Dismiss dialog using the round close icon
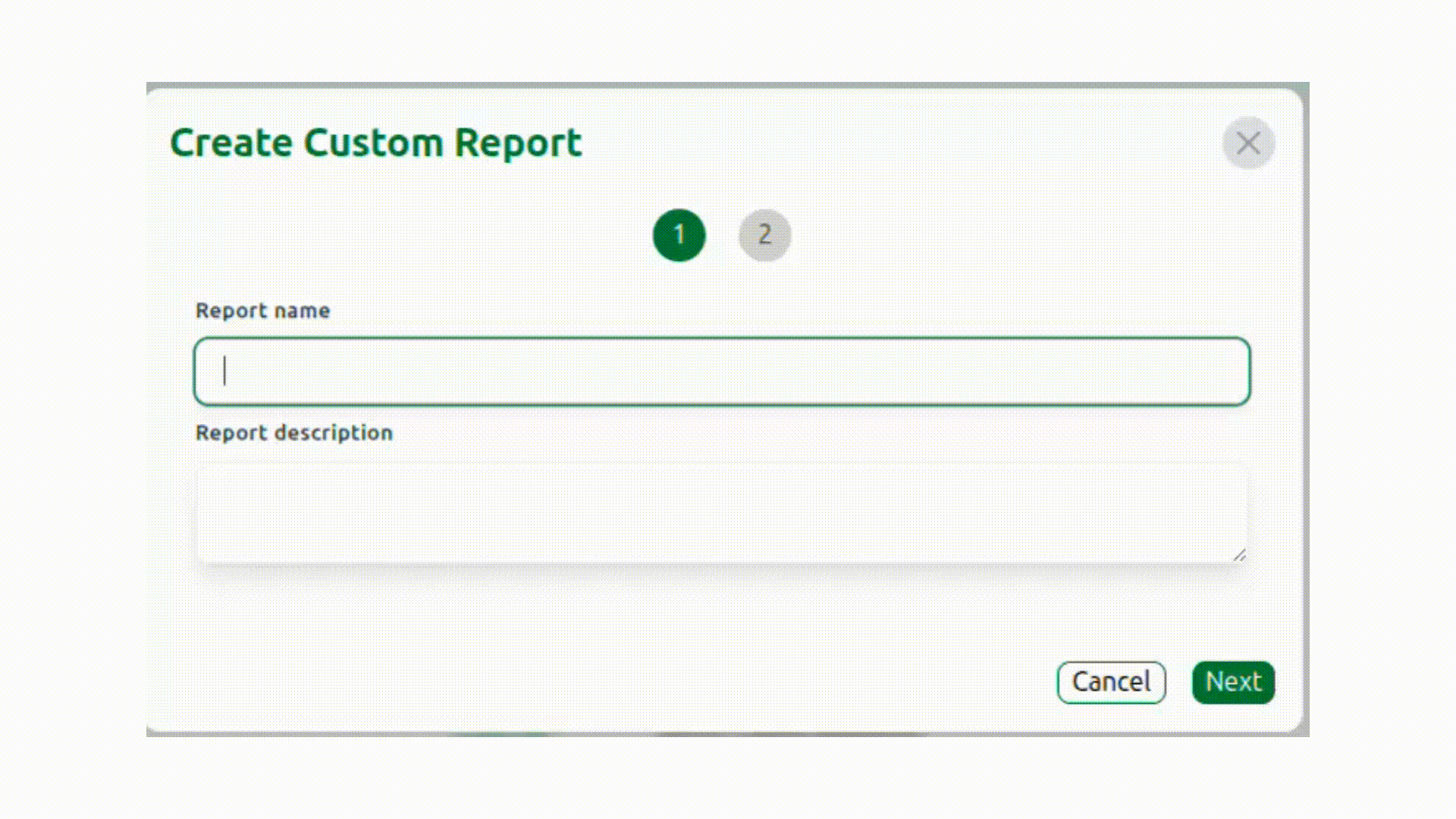This screenshot has width=1456, height=819. [1248, 143]
